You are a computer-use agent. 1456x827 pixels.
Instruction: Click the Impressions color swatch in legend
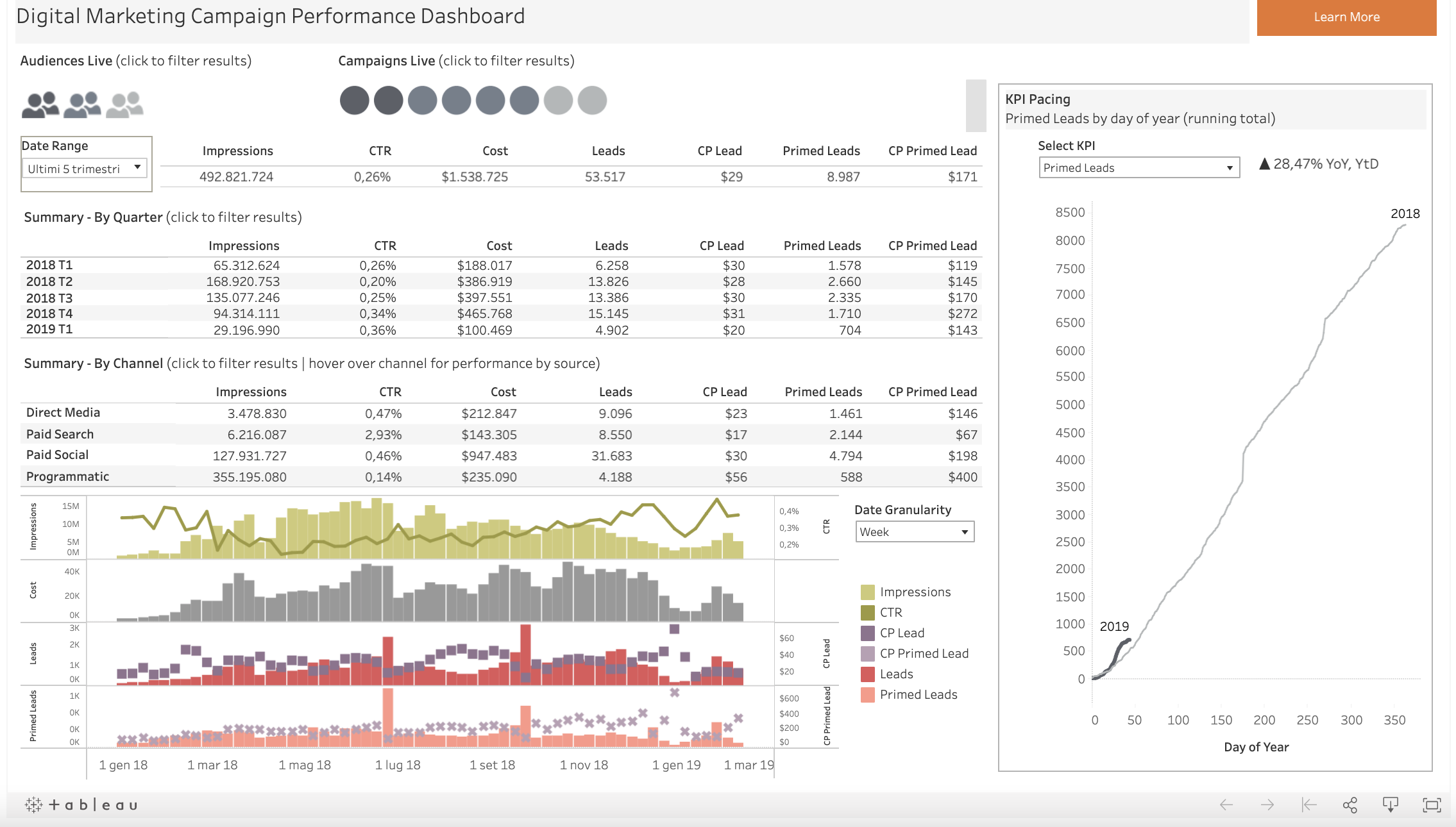point(867,591)
